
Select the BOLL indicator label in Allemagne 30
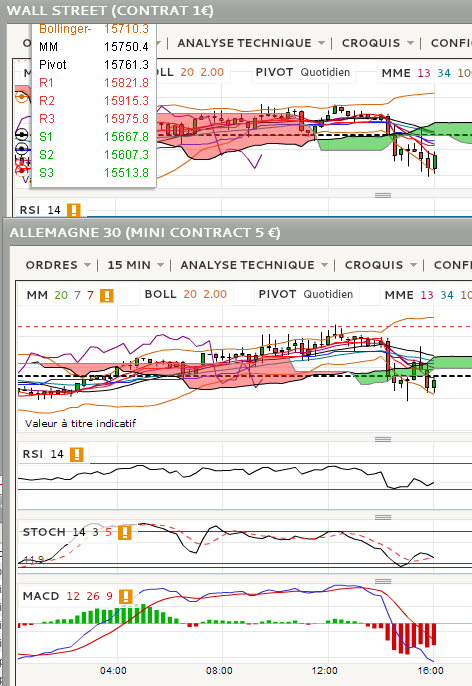(x=186, y=294)
